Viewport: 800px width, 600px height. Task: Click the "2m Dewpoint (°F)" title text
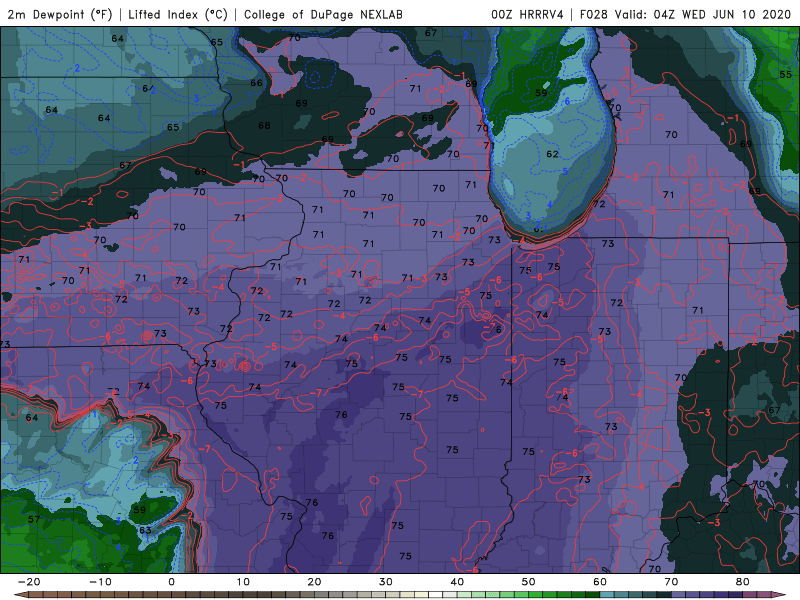click(60, 14)
